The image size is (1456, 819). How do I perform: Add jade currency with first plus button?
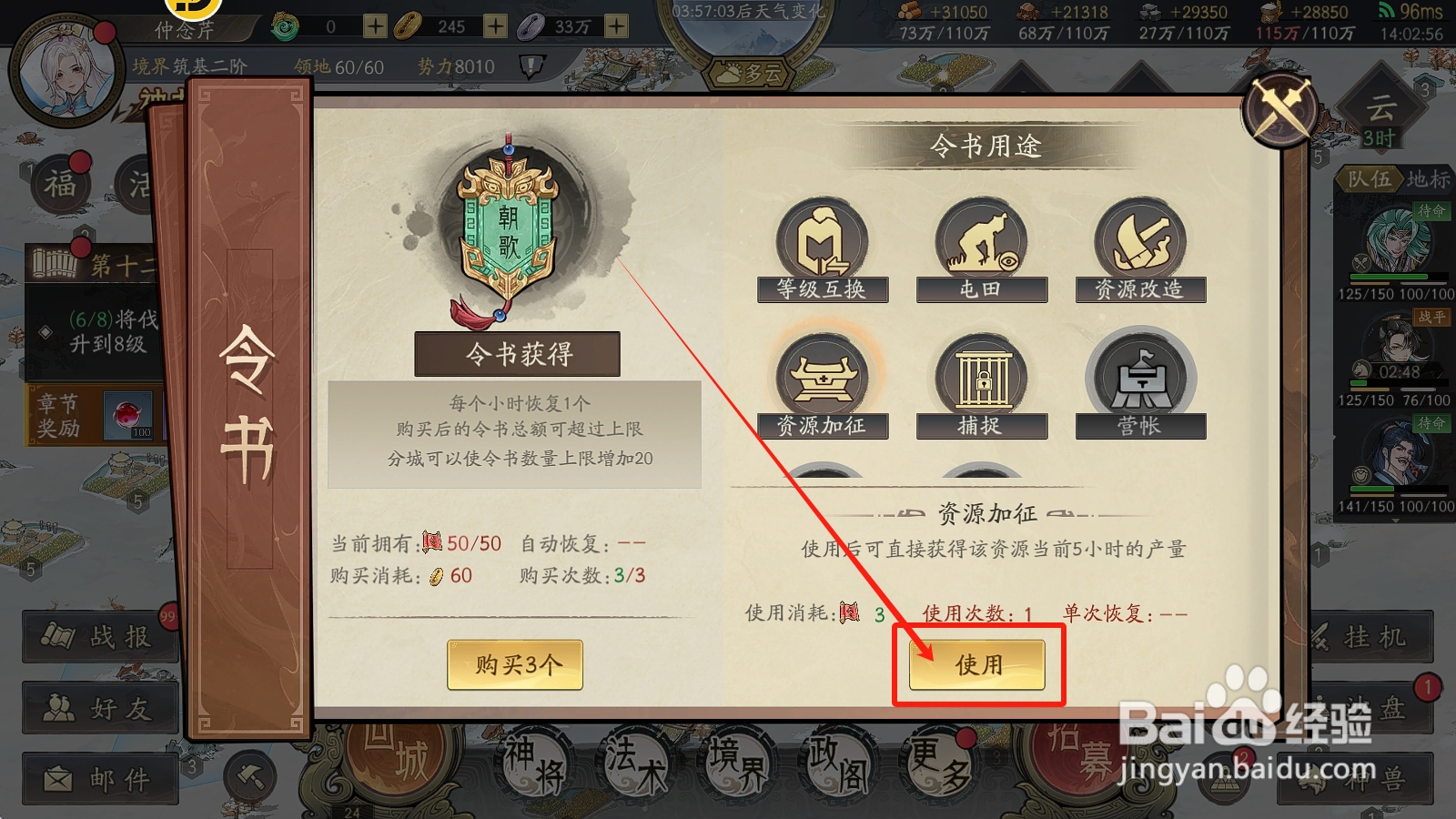point(375,26)
